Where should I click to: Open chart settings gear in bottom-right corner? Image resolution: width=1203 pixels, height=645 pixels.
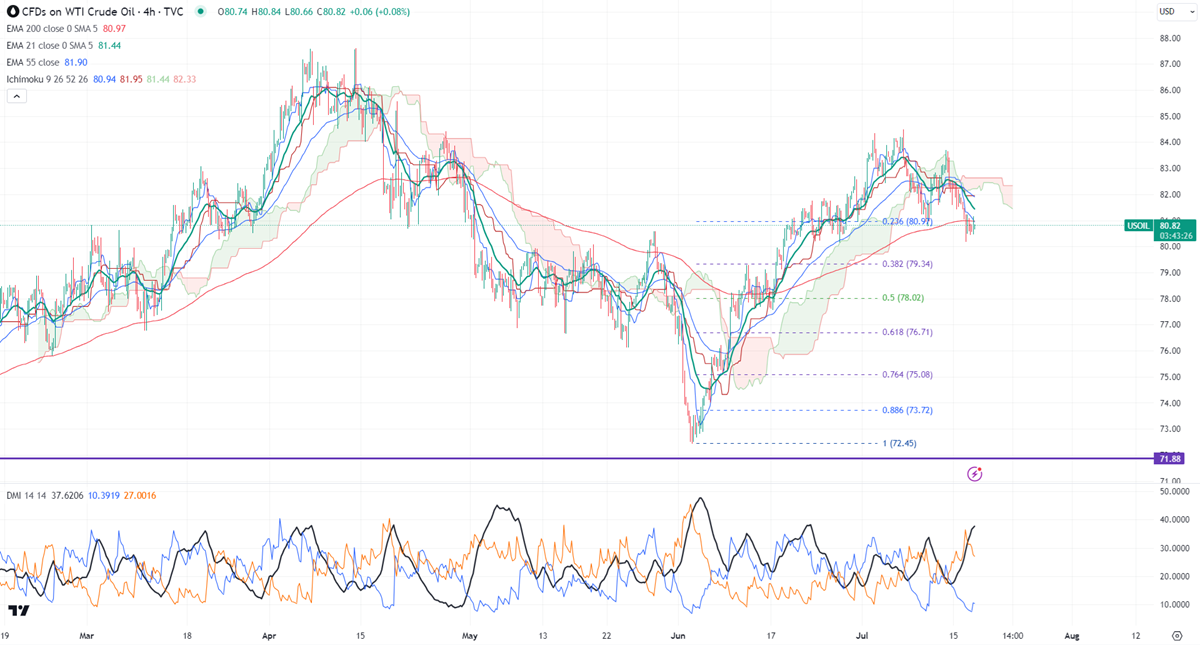click(1177, 635)
